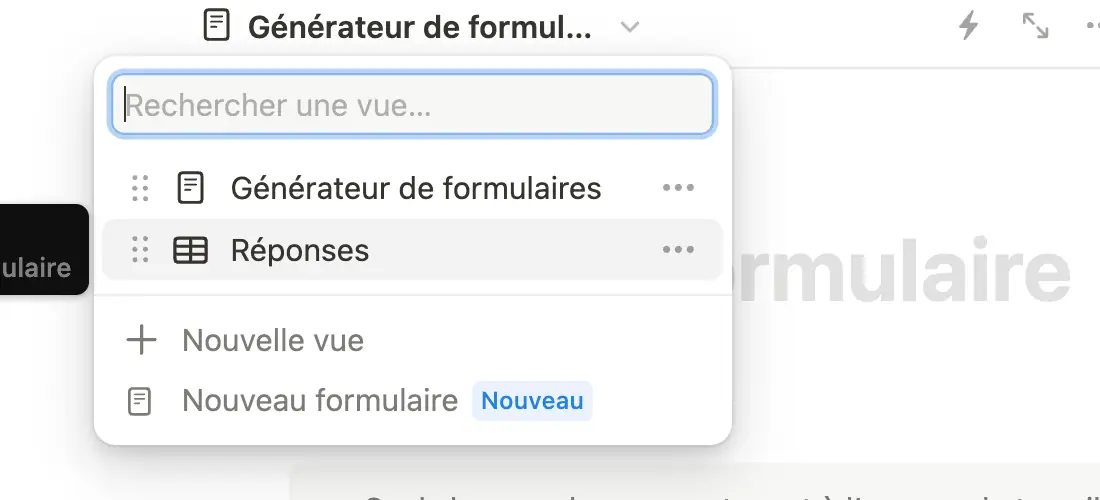Click the more options dots at top right
Screen dimensions: 1100x500
click(x=1092, y=27)
